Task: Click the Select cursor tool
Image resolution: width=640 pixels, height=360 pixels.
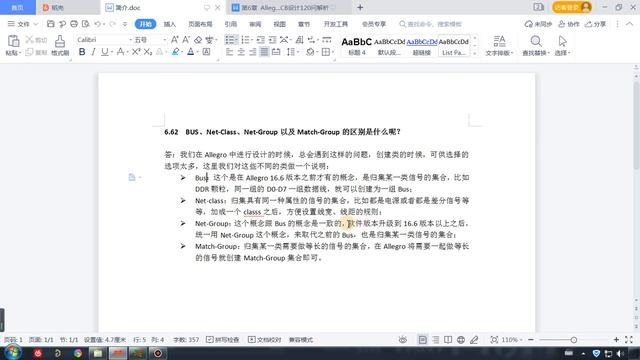Action: tap(562, 41)
